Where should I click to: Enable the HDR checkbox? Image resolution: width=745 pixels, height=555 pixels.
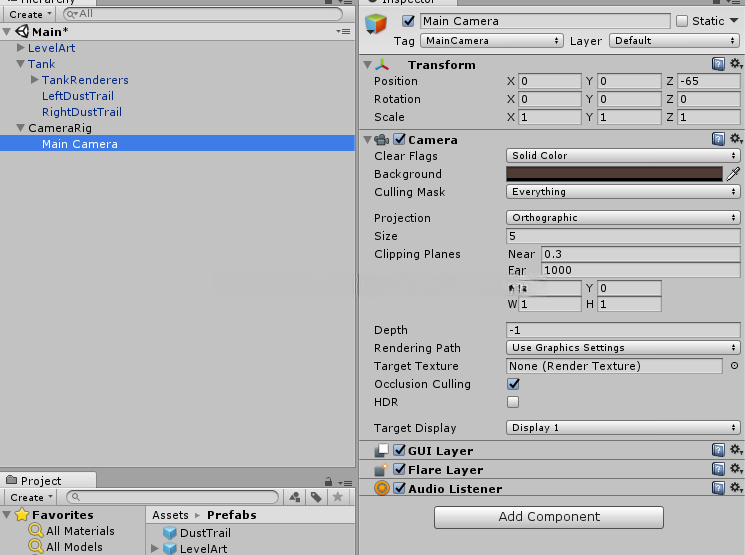513,402
